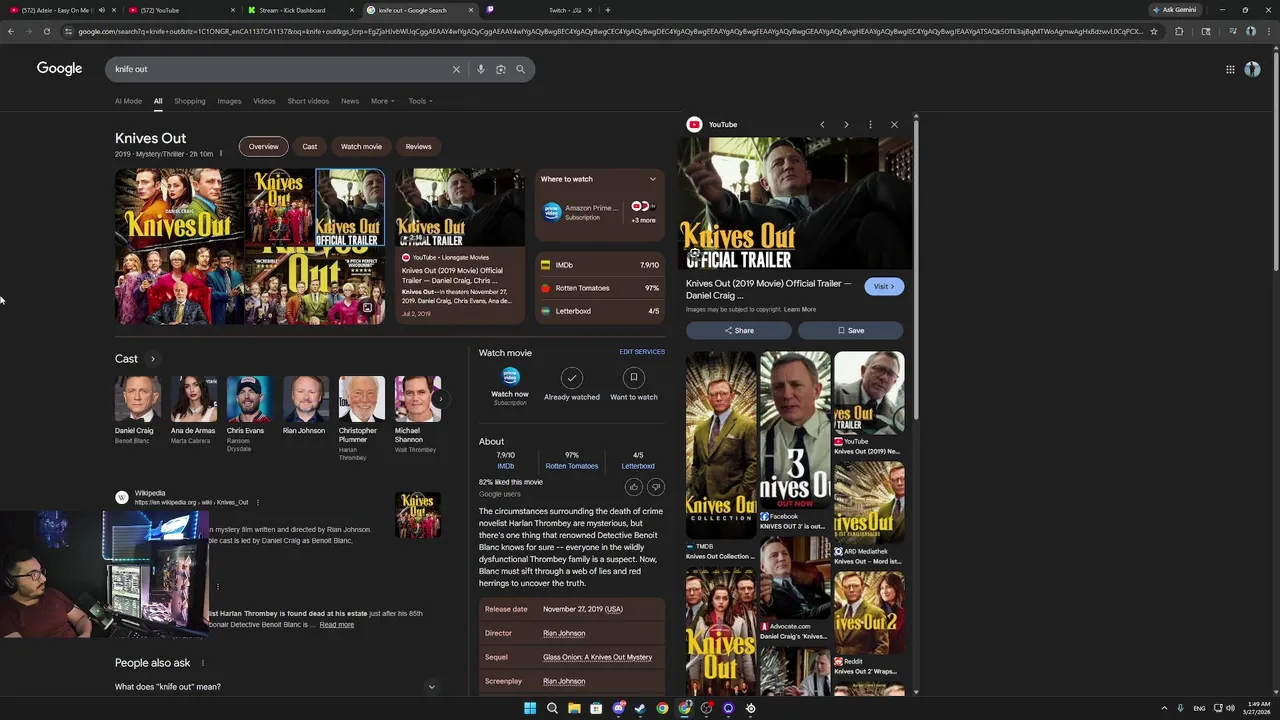Click Watch now on Prime Video
The width and height of the screenshot is (1280, 720).
coord(510,385)
